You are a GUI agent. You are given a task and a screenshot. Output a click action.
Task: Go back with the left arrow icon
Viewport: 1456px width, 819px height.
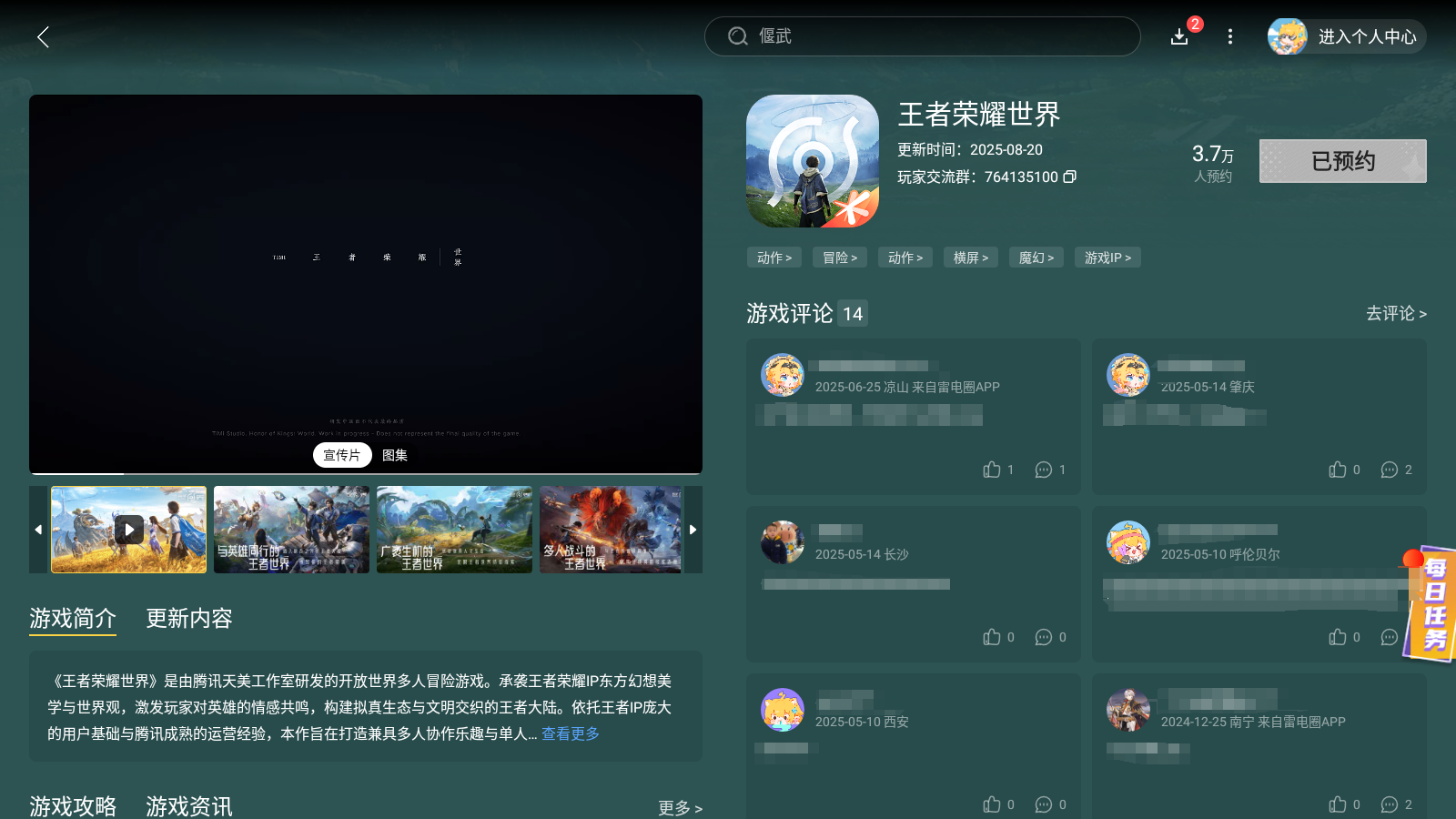(43, 36)
